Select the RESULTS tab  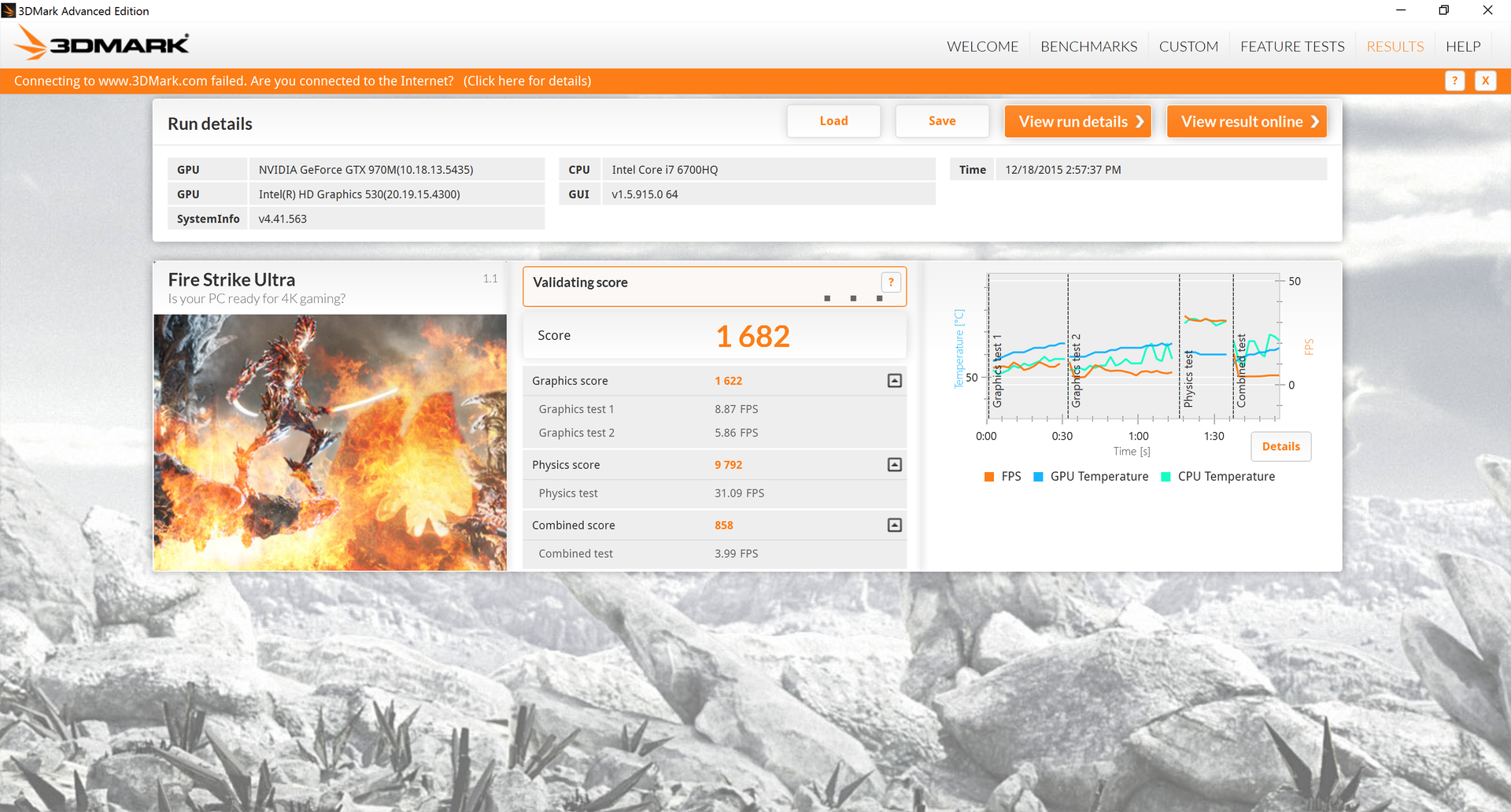1395,46
